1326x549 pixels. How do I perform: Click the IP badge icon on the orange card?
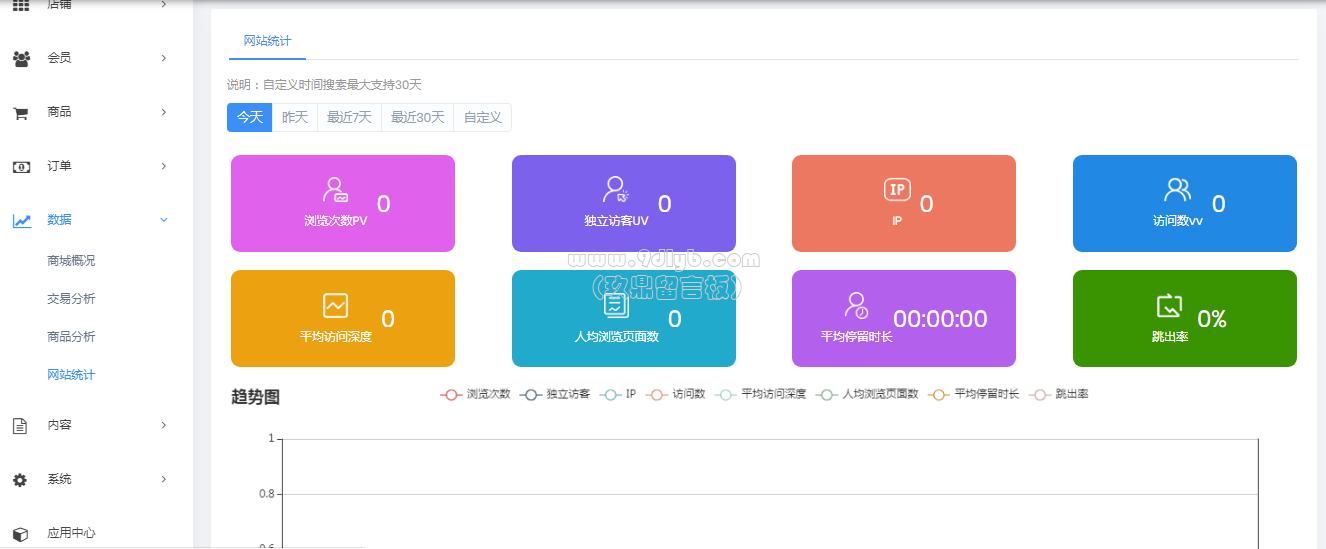click(x=897, y=190)
